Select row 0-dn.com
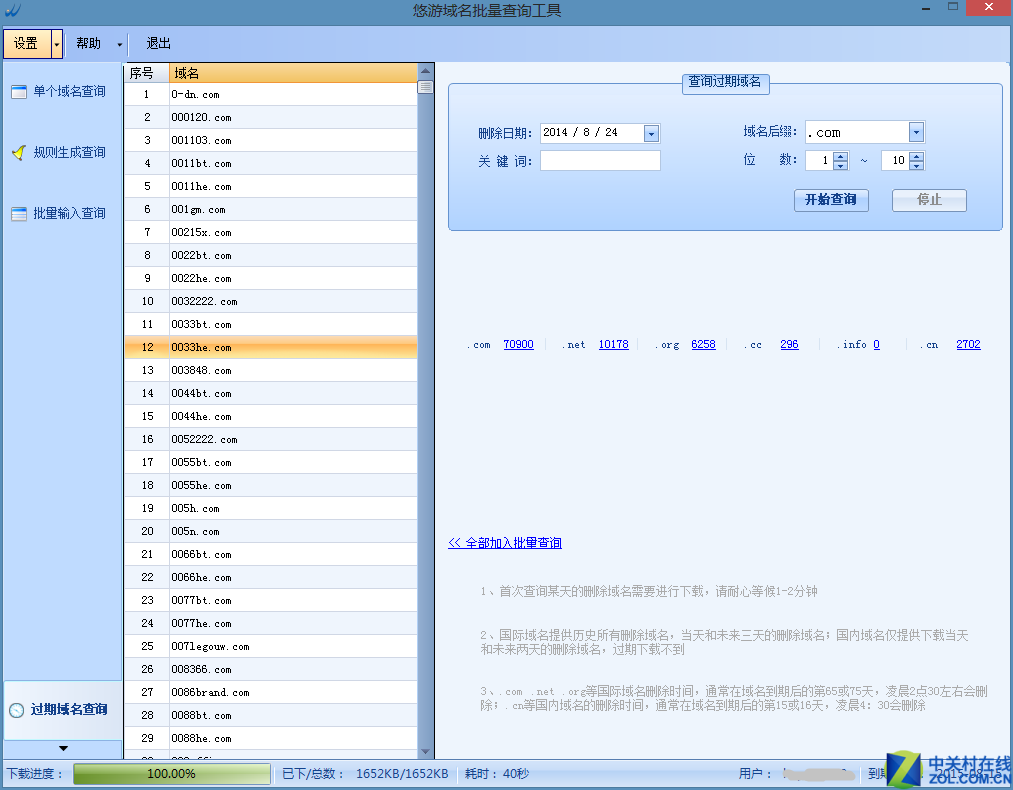Image resolution: width=1013 pixels, height=790 pixels. pos(271,94)
